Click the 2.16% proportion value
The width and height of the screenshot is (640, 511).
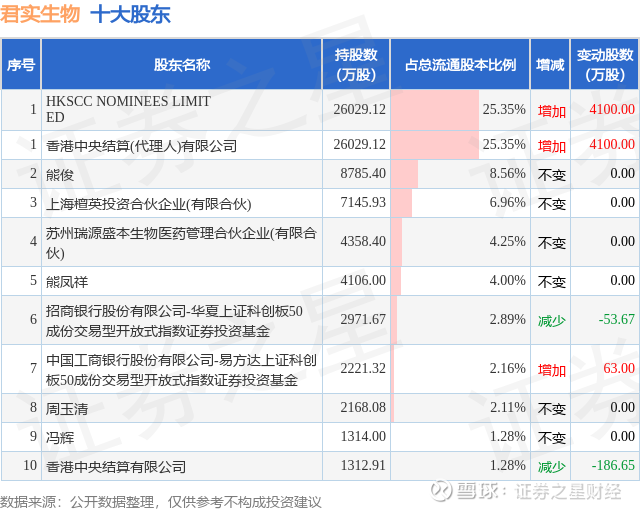(507, 369)
